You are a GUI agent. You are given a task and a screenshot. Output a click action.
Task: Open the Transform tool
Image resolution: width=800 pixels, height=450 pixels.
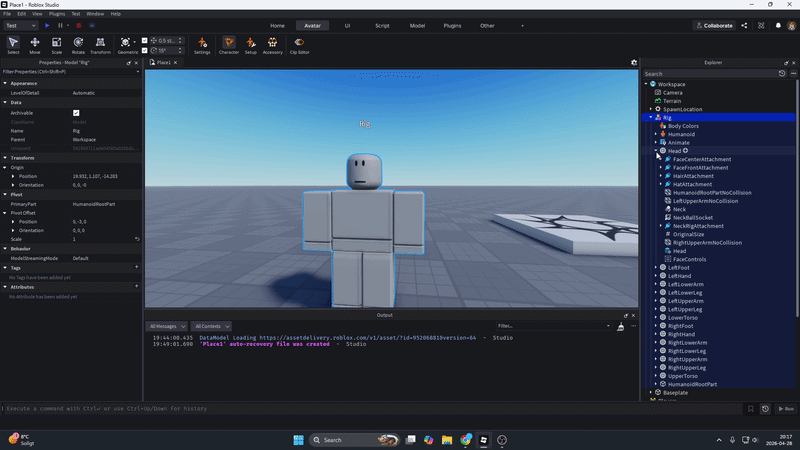point(101,45)
